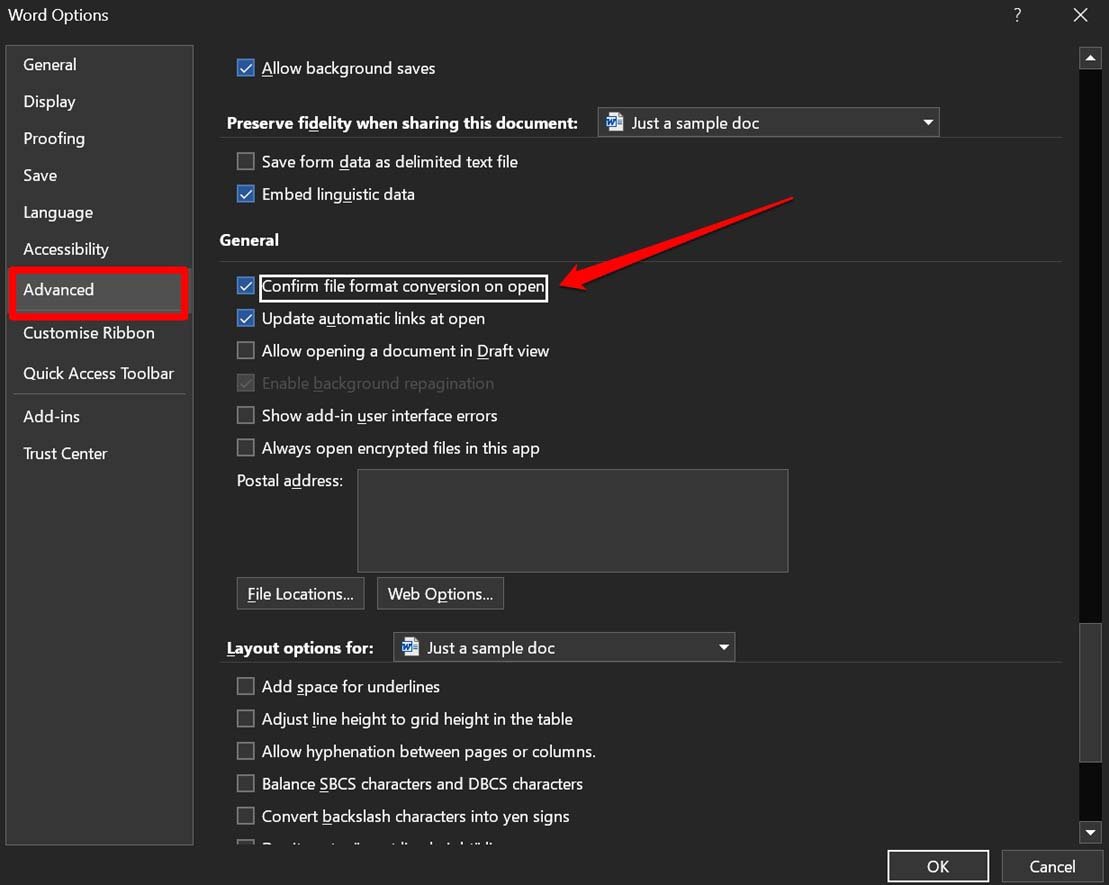Switch to the Add-ins category
Screen dimensions: 1109x885
point(99,417)
